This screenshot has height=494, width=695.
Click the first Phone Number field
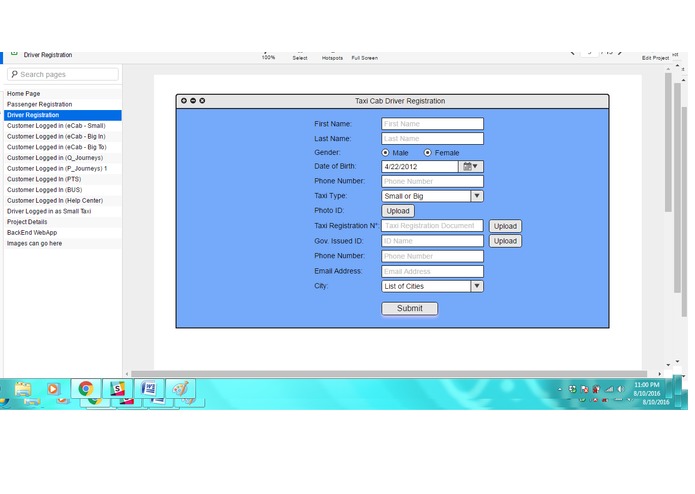pos(432,181)
